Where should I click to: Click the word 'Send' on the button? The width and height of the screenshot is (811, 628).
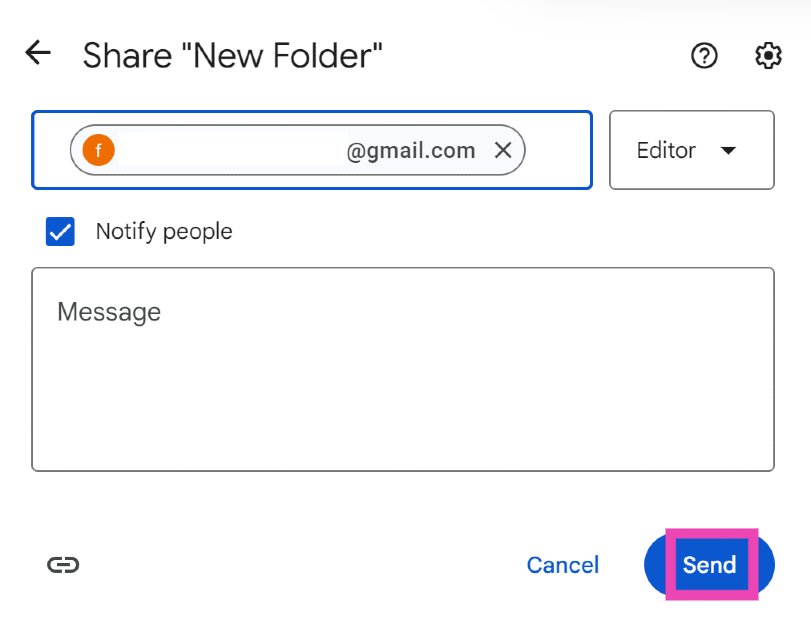pos(710,565)
